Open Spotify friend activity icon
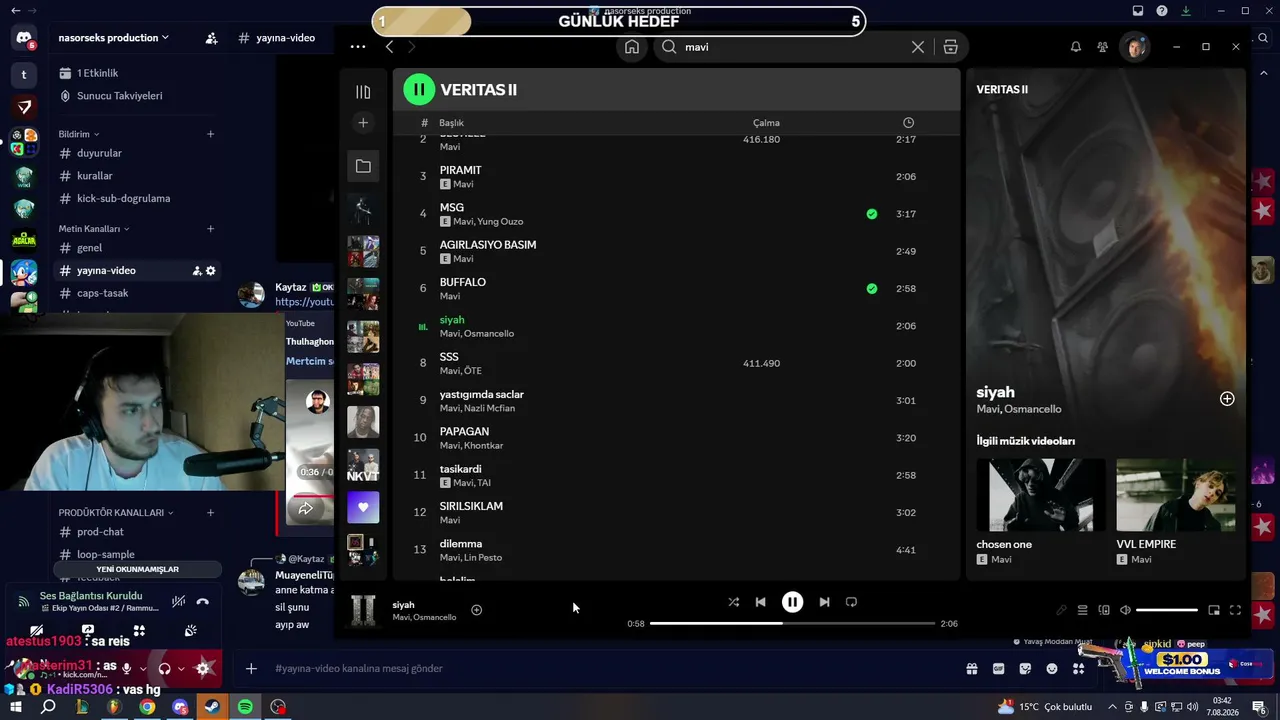 point(1102,47)
